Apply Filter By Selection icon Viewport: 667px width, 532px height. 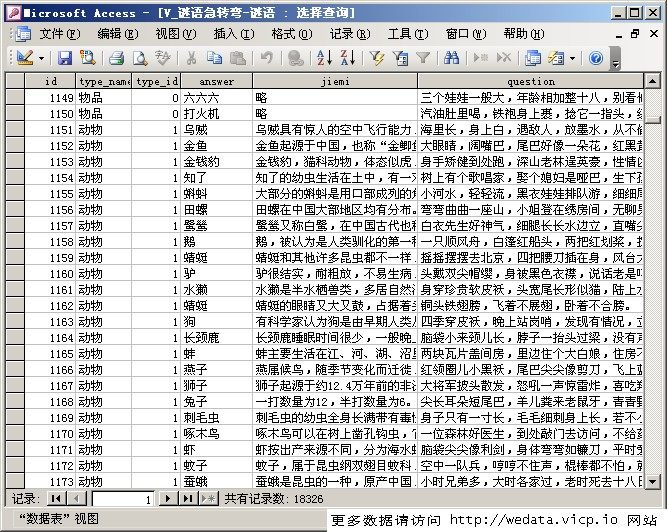tap(377, 58)
